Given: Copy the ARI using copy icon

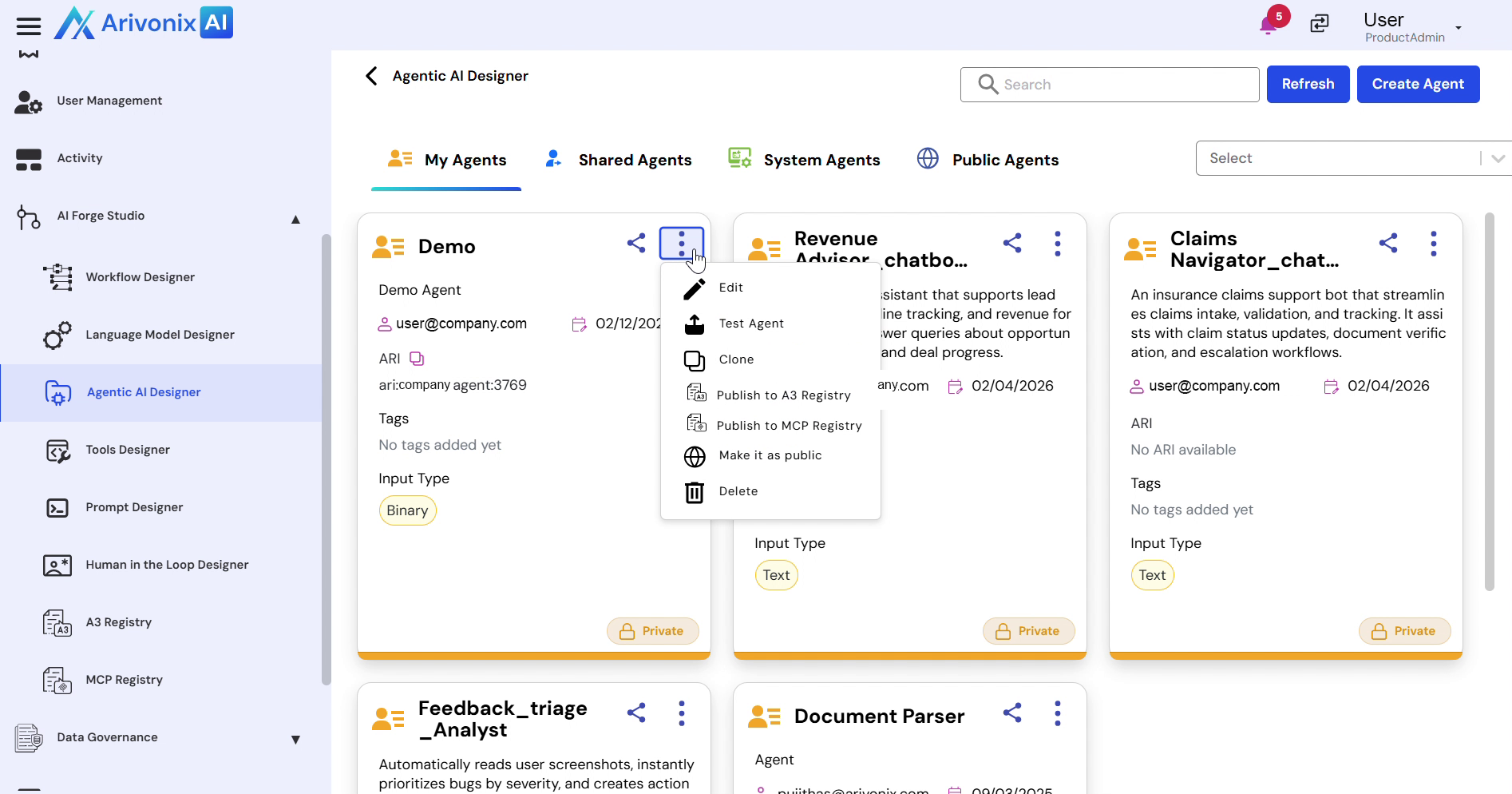Looking at the screenshot, I should click(417, 359).
